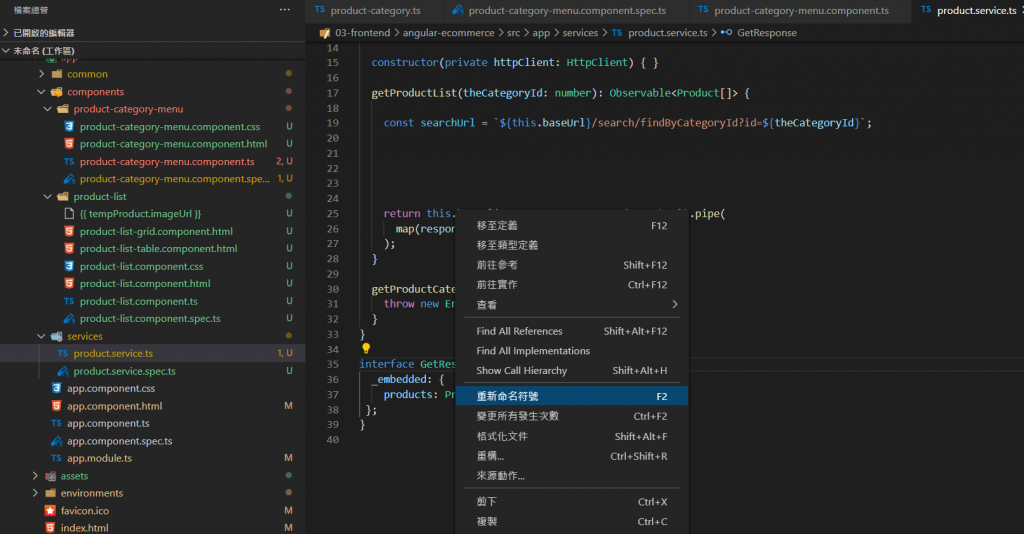Viewport: 1024px width, 534px height.
Task: Choose 來源動作... menu entry
Action: point(572,475)
